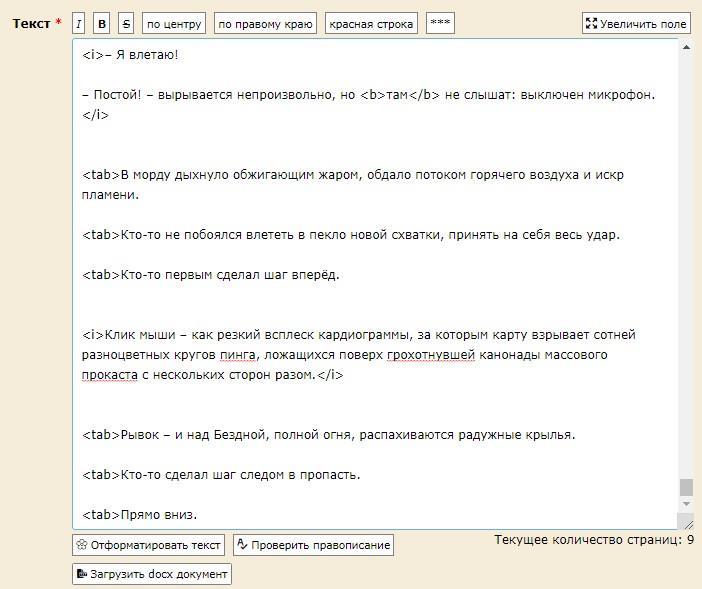The width and height of the screenshot is (702, 589).
Task: Click the text area scrollbar thumb
Action: click(x=686, y=487)
